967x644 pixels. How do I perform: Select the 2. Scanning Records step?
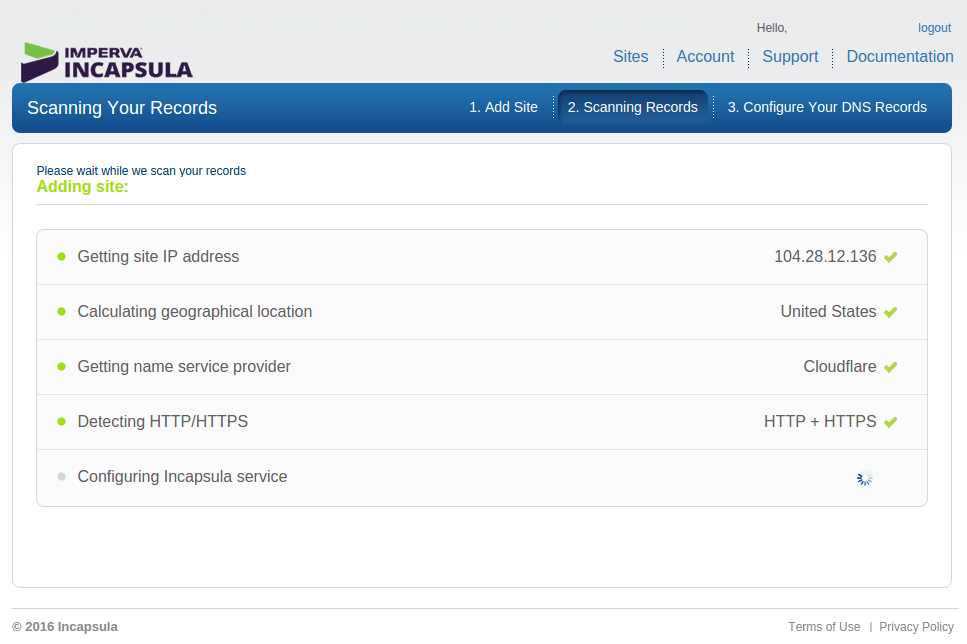pos(632,107)
